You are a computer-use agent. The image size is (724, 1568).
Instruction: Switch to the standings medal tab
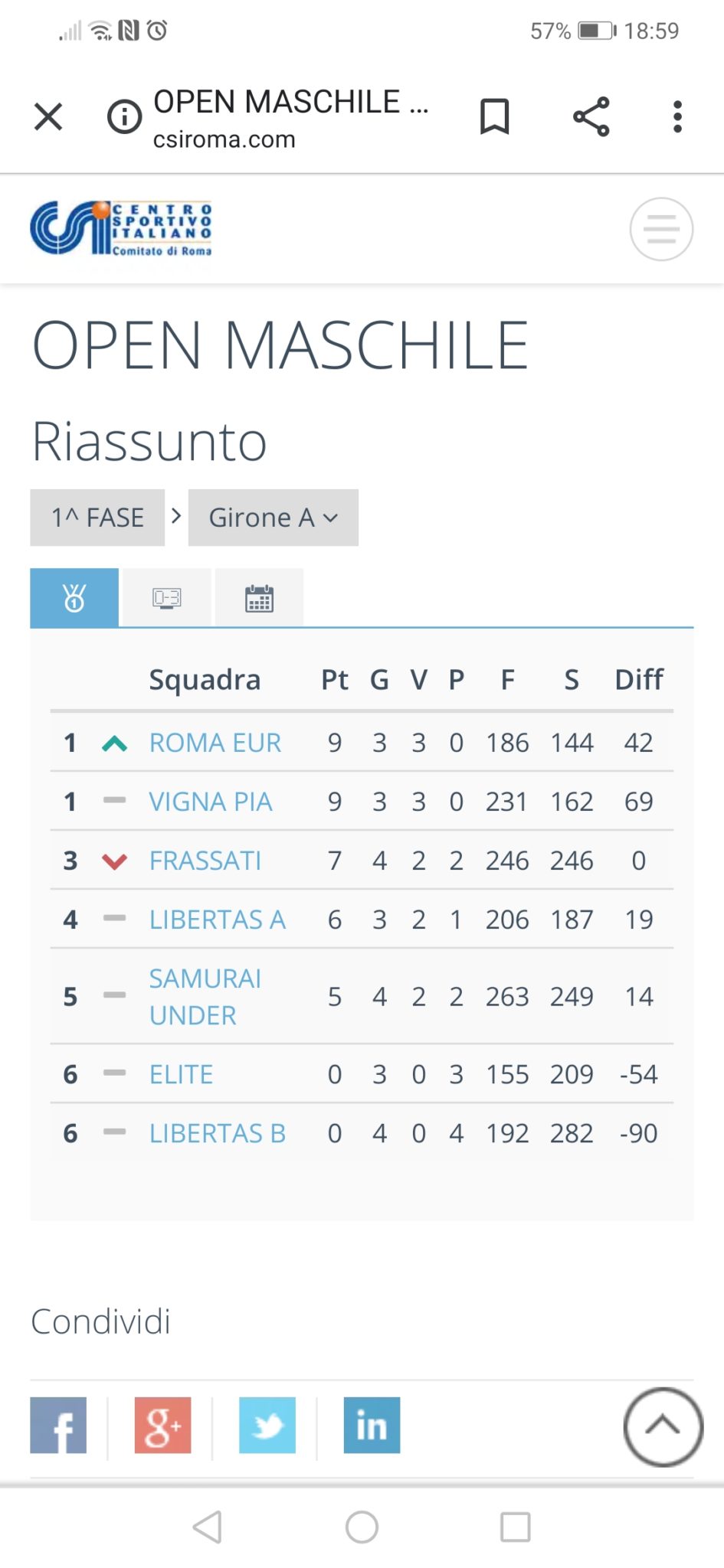(74, 598)
